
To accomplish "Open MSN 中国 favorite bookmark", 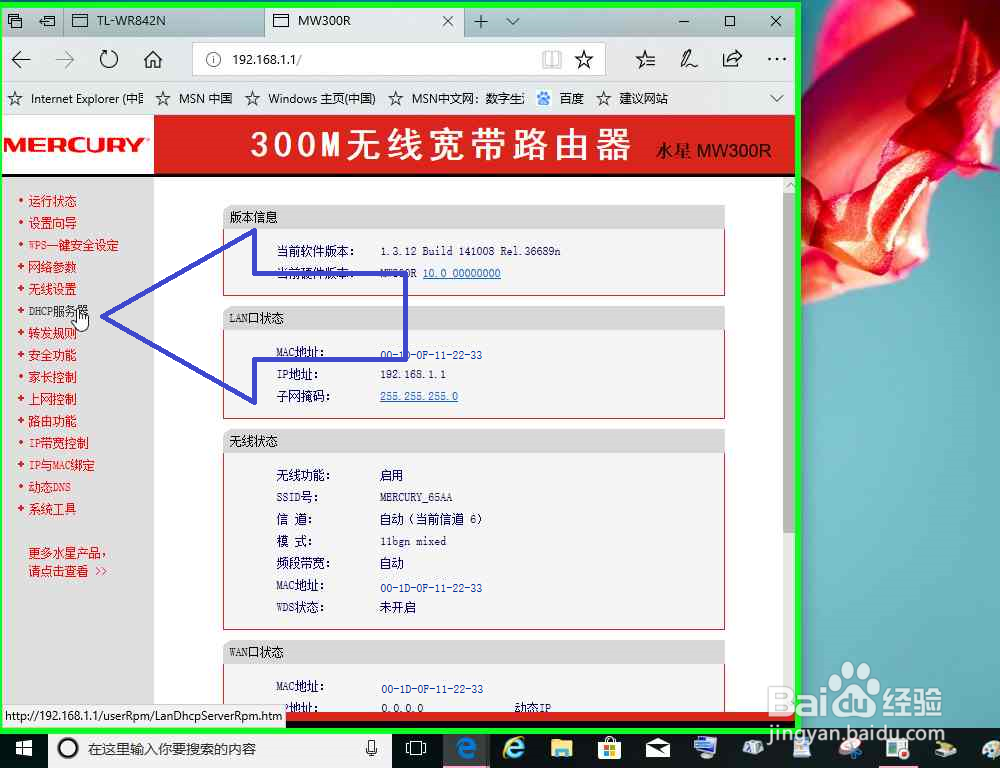I will (x=195, y=99).
